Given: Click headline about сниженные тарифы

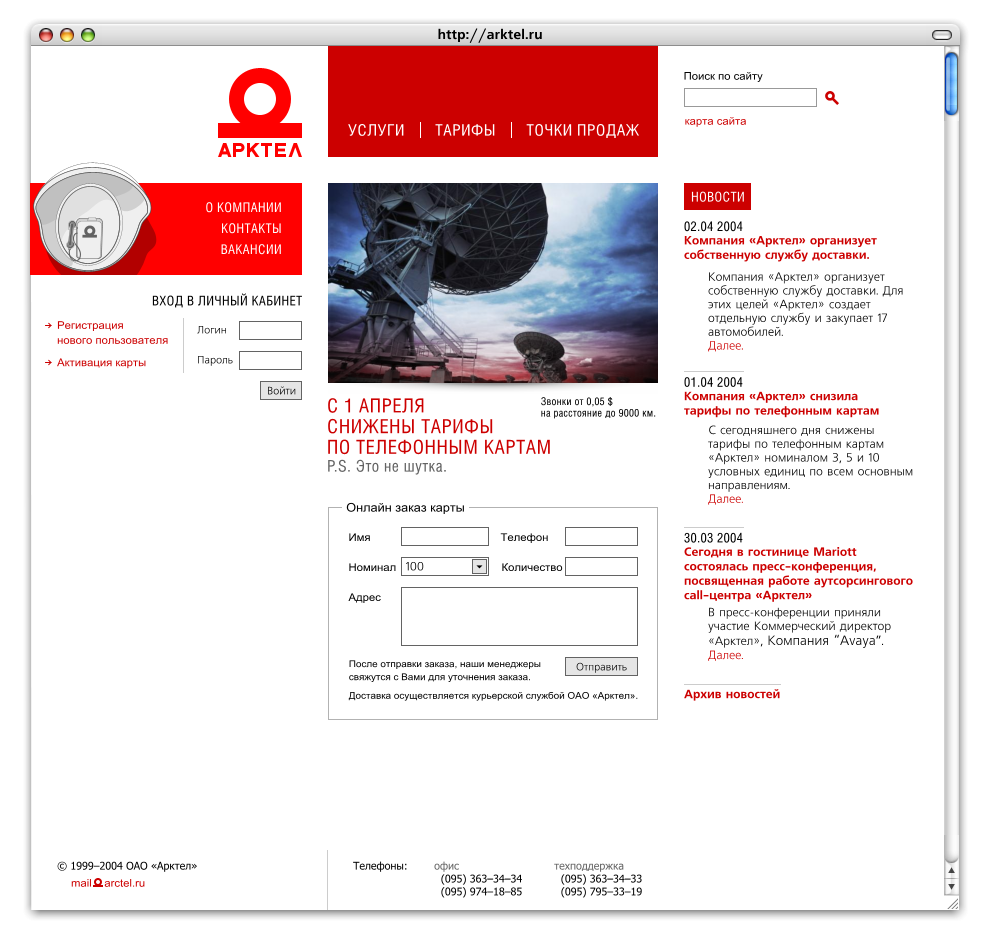Looking at the screenshot, I should pyautogui.click(x=439, y=427).
